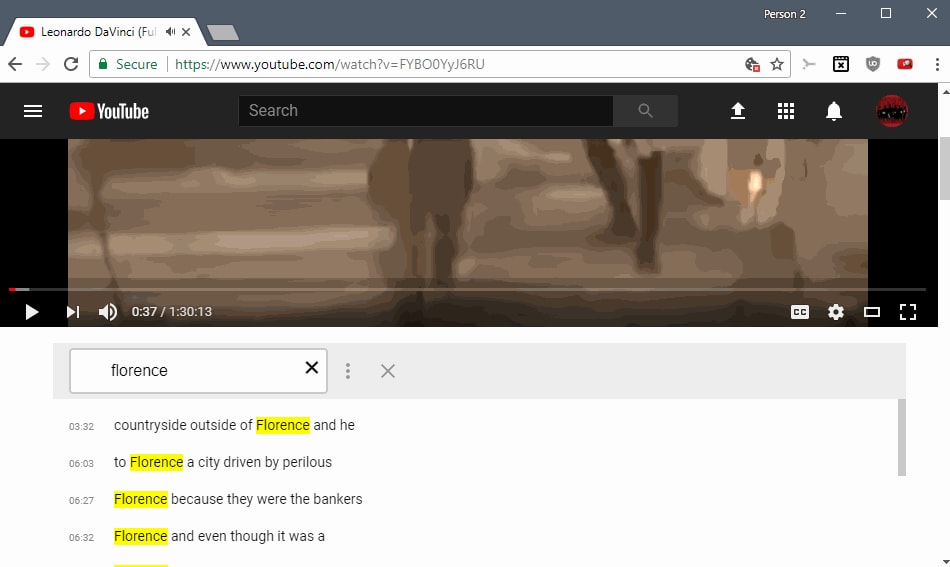Image resolution: width=950 pixels, height=567 pixels.
Task: Click the YouTube search magnifier button
Action: 645,110
